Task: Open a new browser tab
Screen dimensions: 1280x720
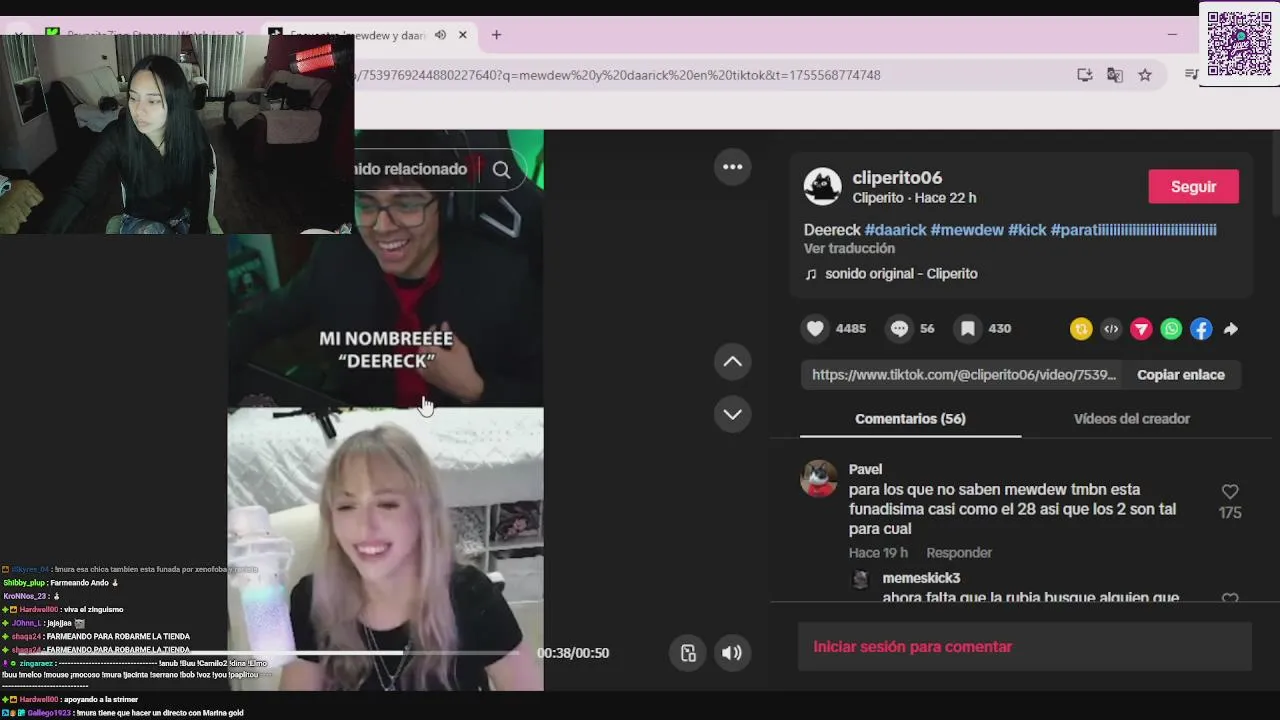Action: tap(496, 35)
